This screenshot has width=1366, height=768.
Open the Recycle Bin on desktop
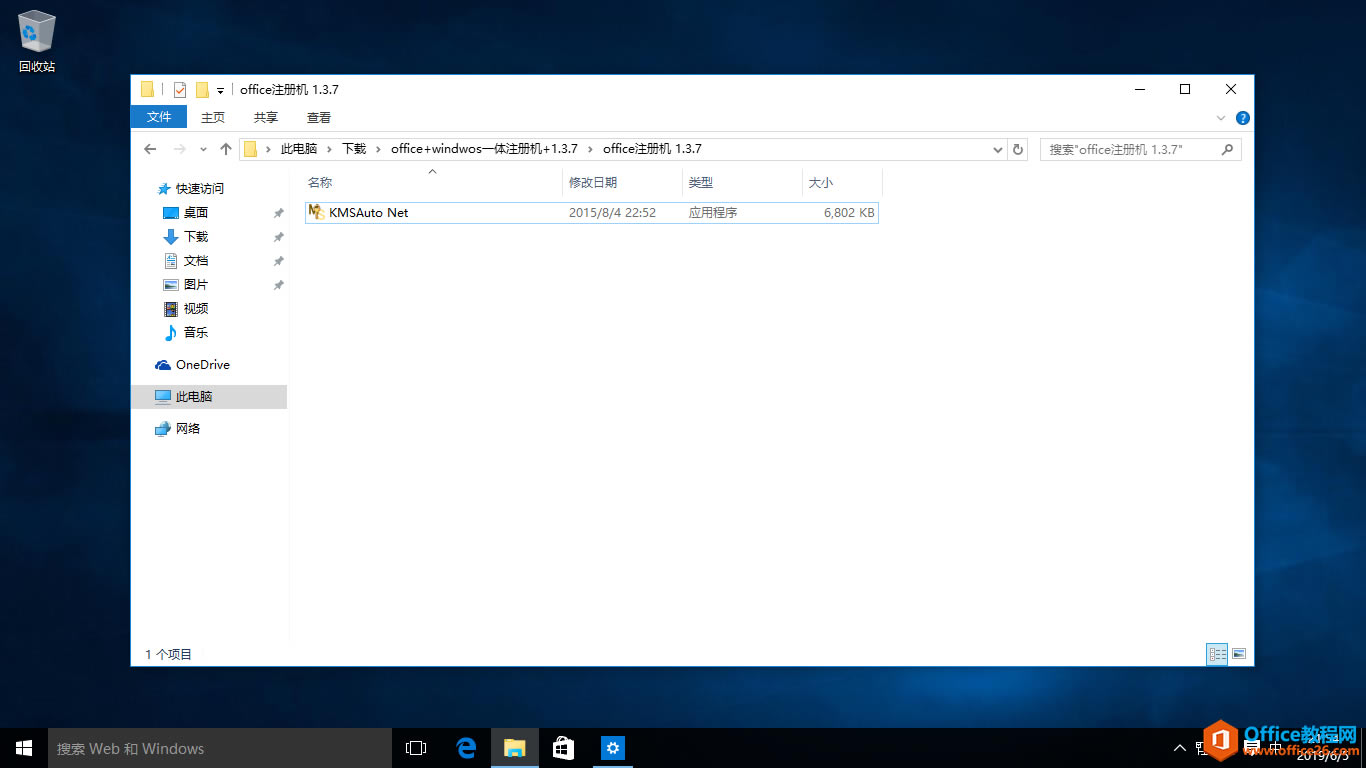pos(37,42)
